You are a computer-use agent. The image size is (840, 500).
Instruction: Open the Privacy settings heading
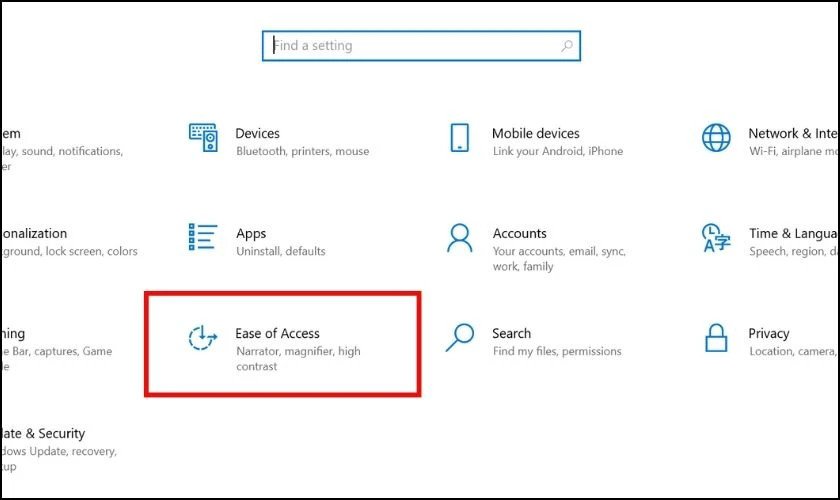768,333
